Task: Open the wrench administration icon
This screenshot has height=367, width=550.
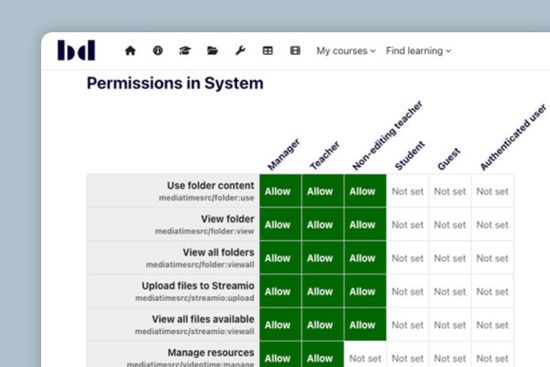Action: [240, 51]
